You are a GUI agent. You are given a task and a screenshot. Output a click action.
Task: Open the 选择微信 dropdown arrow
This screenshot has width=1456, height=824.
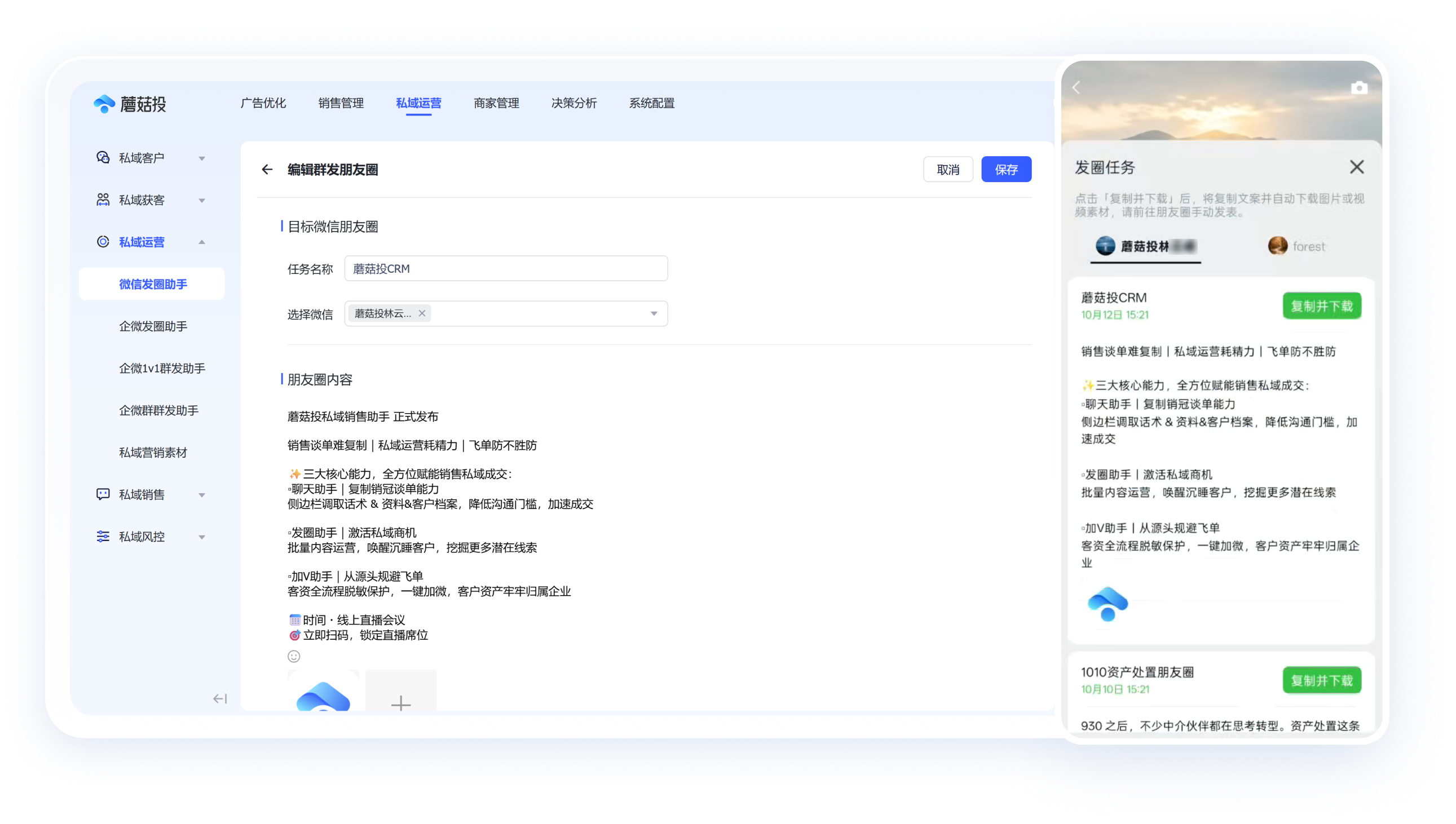(654, 313)
